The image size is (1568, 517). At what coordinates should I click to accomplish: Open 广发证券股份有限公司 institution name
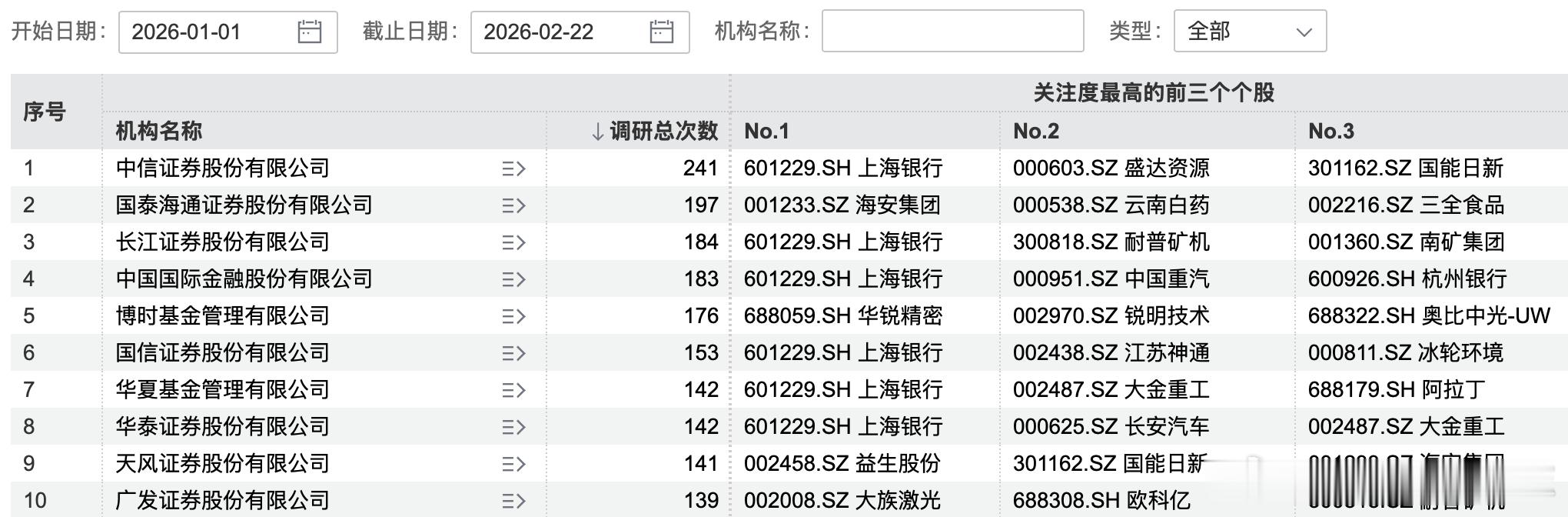coord(222,501)
